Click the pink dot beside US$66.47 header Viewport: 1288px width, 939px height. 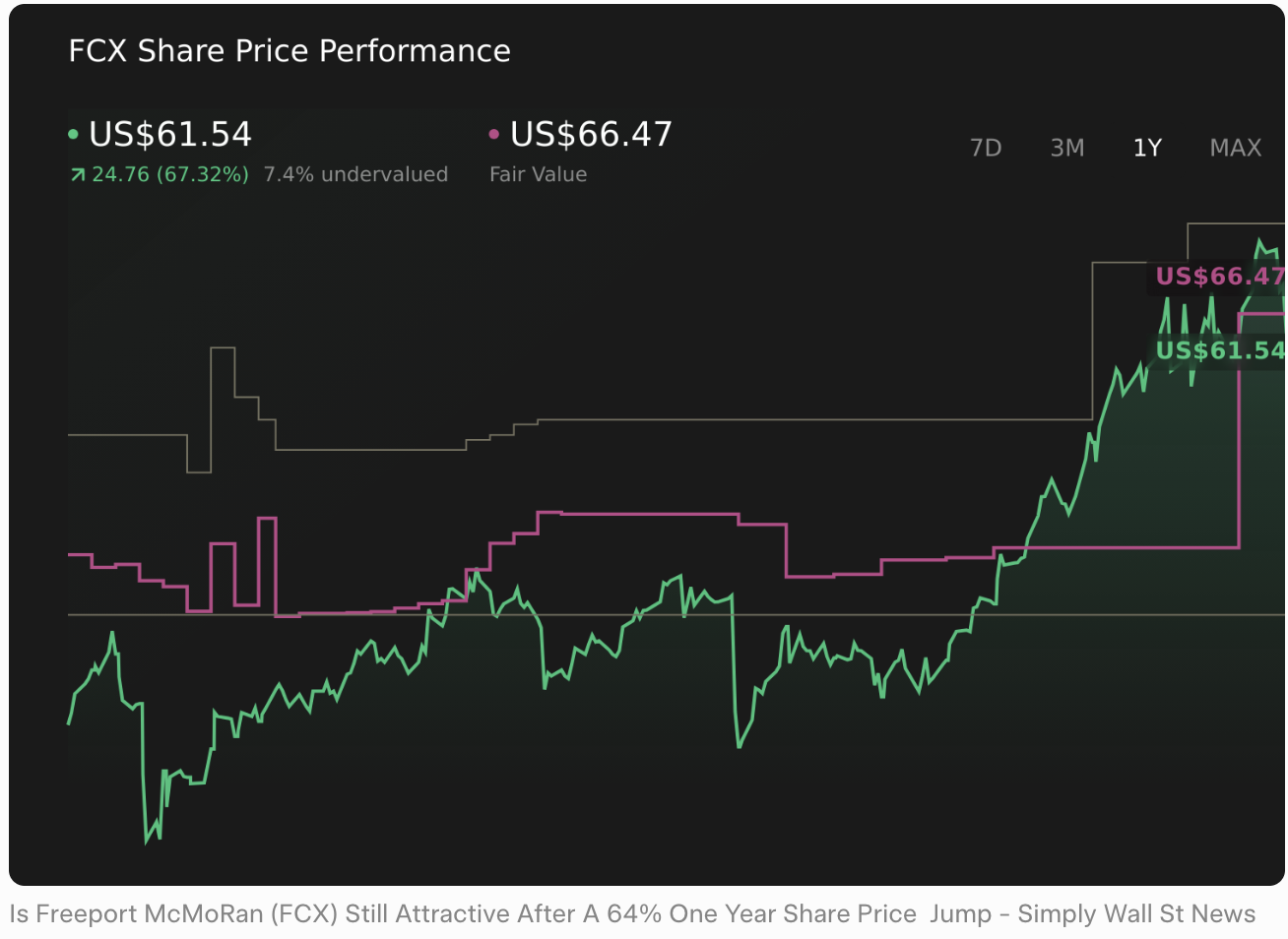tap(493, 135)
